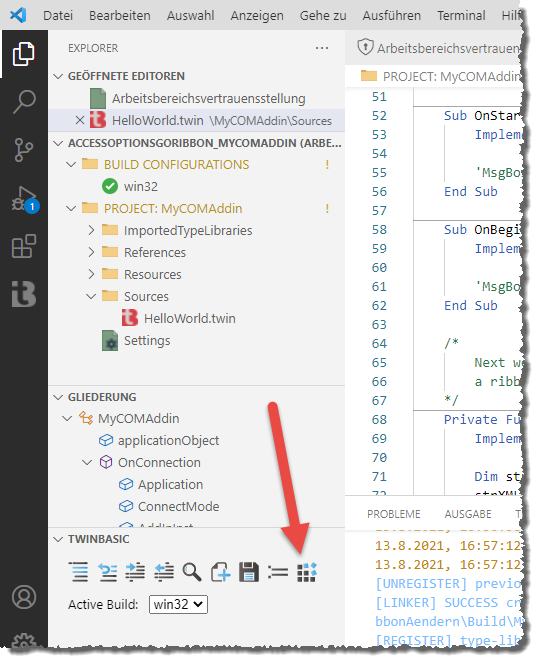Select Application parameter in the outline

click(170, 484)
